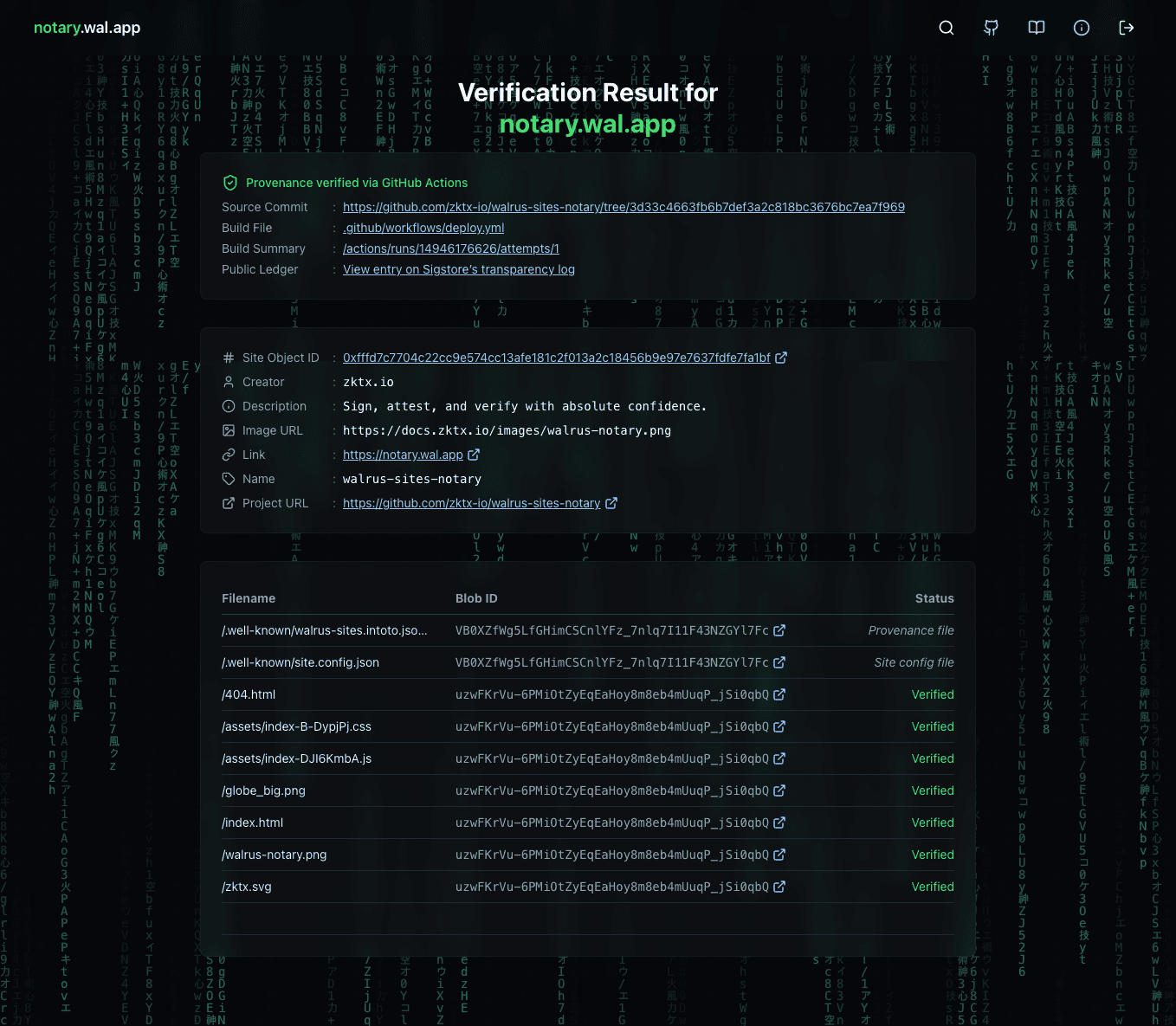Open the search icon in header

pyautogui.click(x=947, y=28)
